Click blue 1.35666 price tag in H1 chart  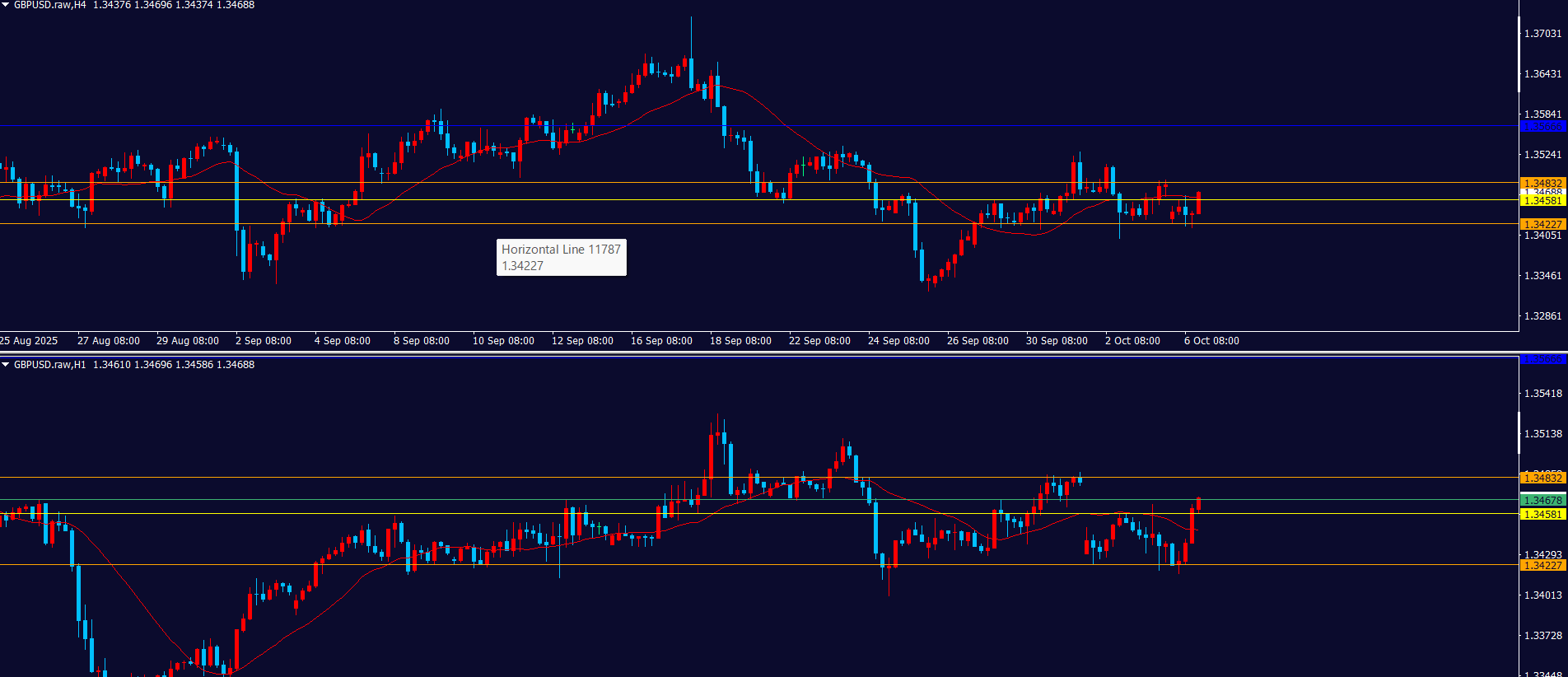point(1542,359)
